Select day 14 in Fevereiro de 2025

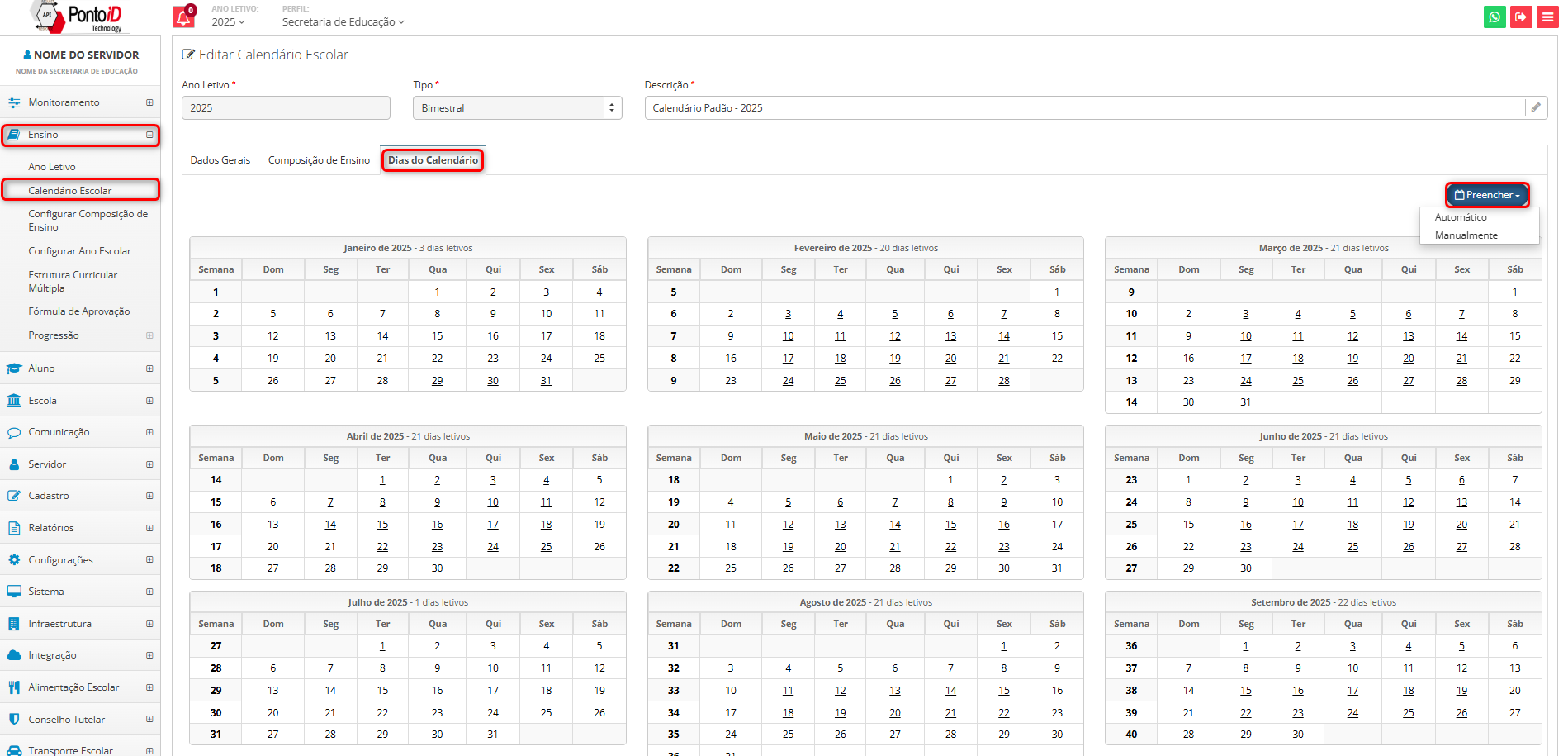tap(1004, 336)
